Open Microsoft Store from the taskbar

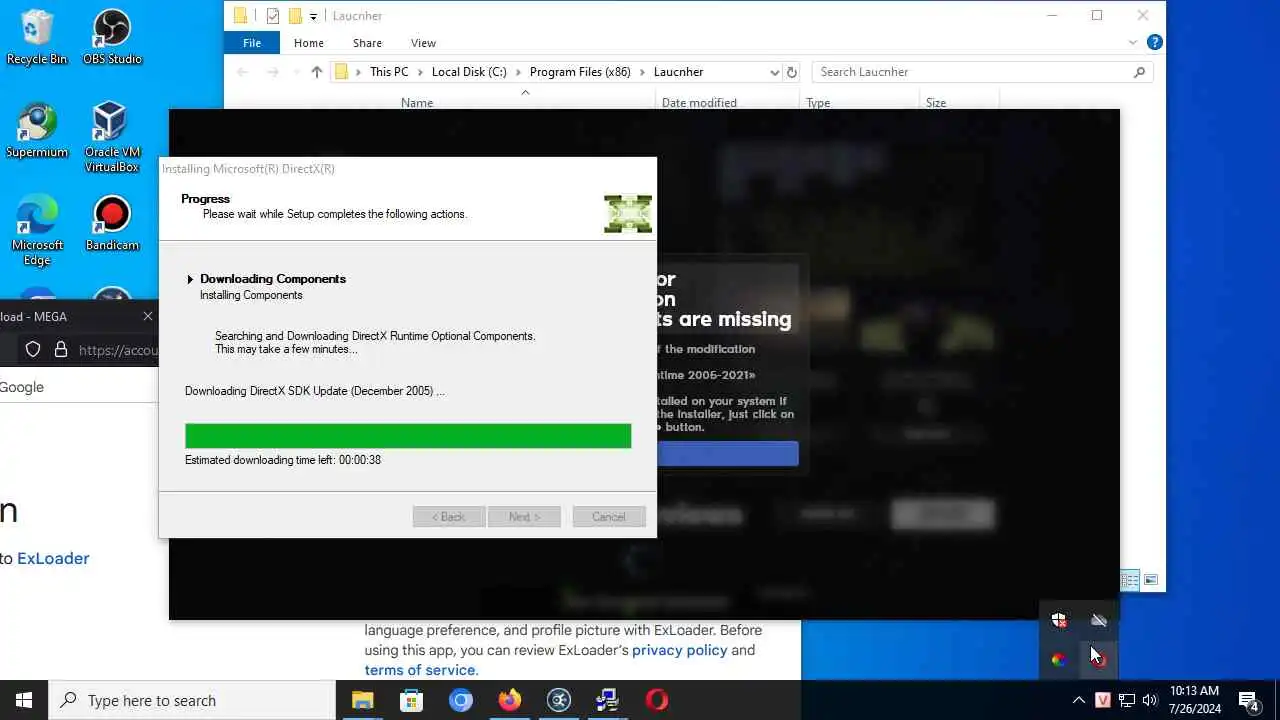[x=411, y=700]
